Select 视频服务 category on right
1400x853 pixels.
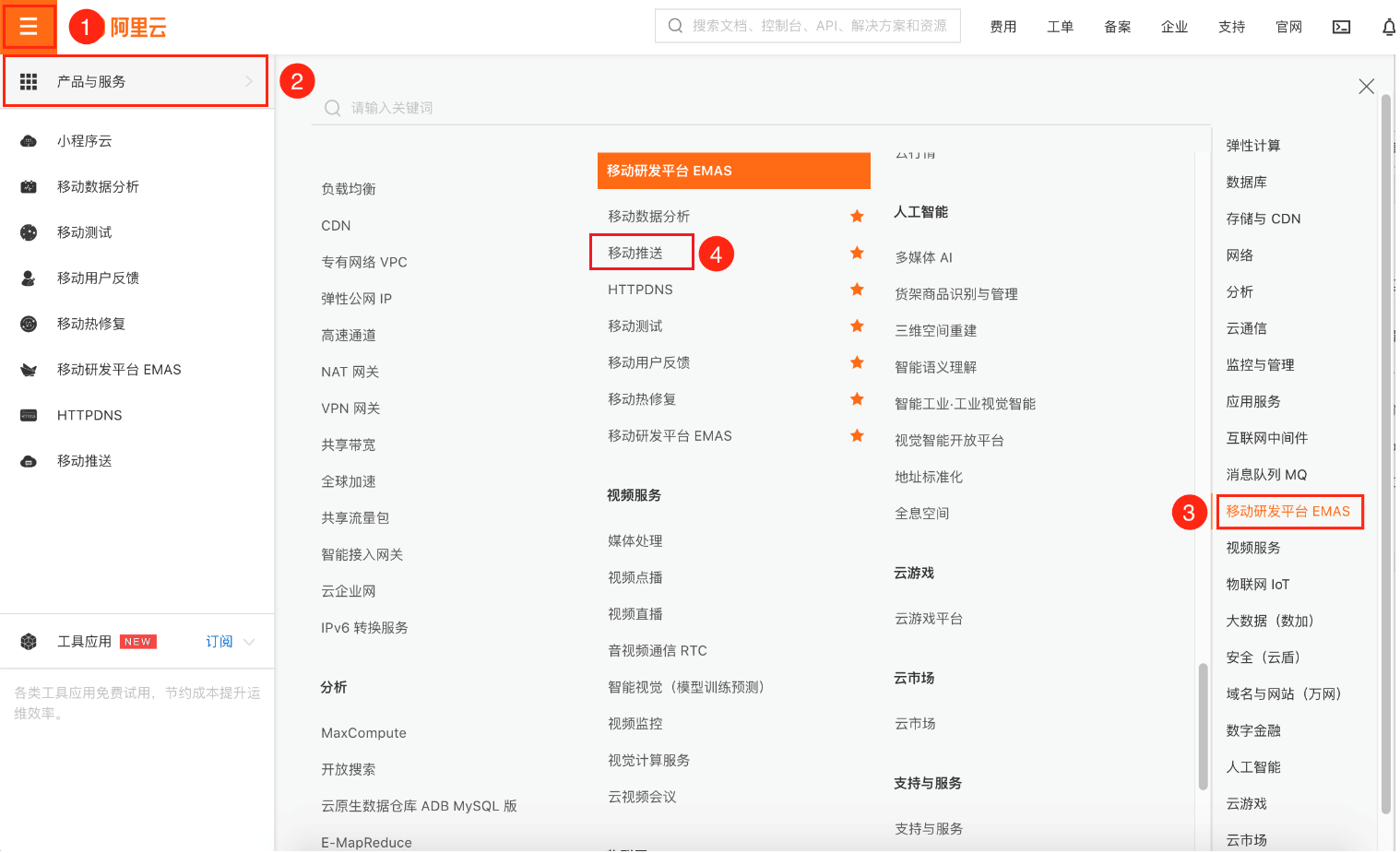1253,548
